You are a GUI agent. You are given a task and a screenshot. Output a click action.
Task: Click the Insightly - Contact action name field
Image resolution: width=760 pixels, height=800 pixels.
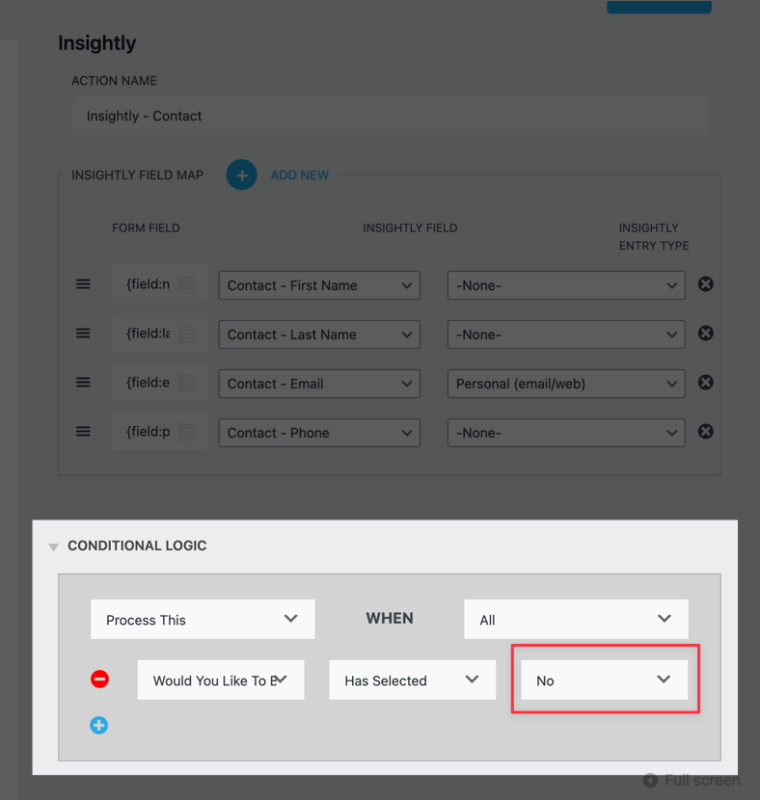pyautogui.click(x=390, y=115)
